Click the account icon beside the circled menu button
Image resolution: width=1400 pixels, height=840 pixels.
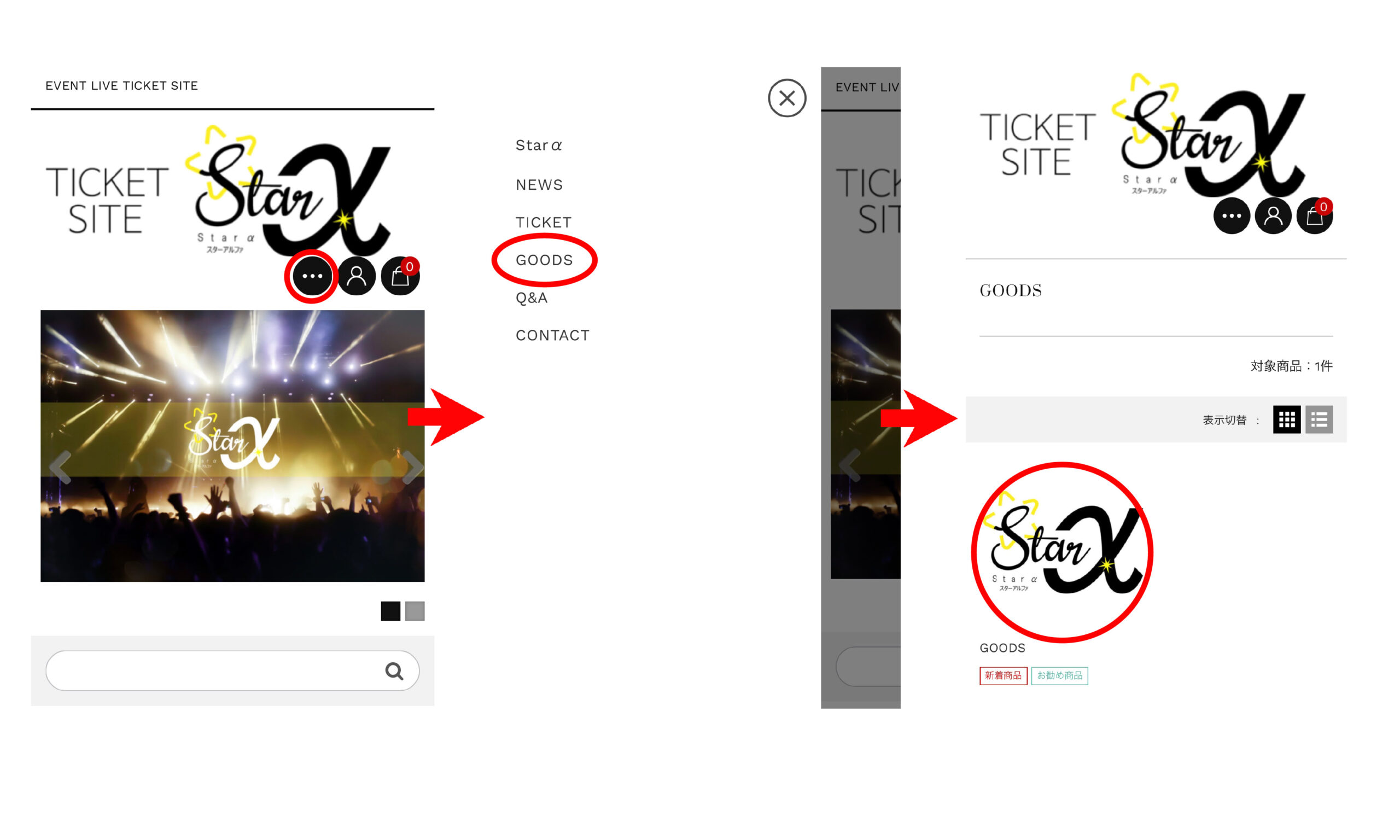(356, 276)
